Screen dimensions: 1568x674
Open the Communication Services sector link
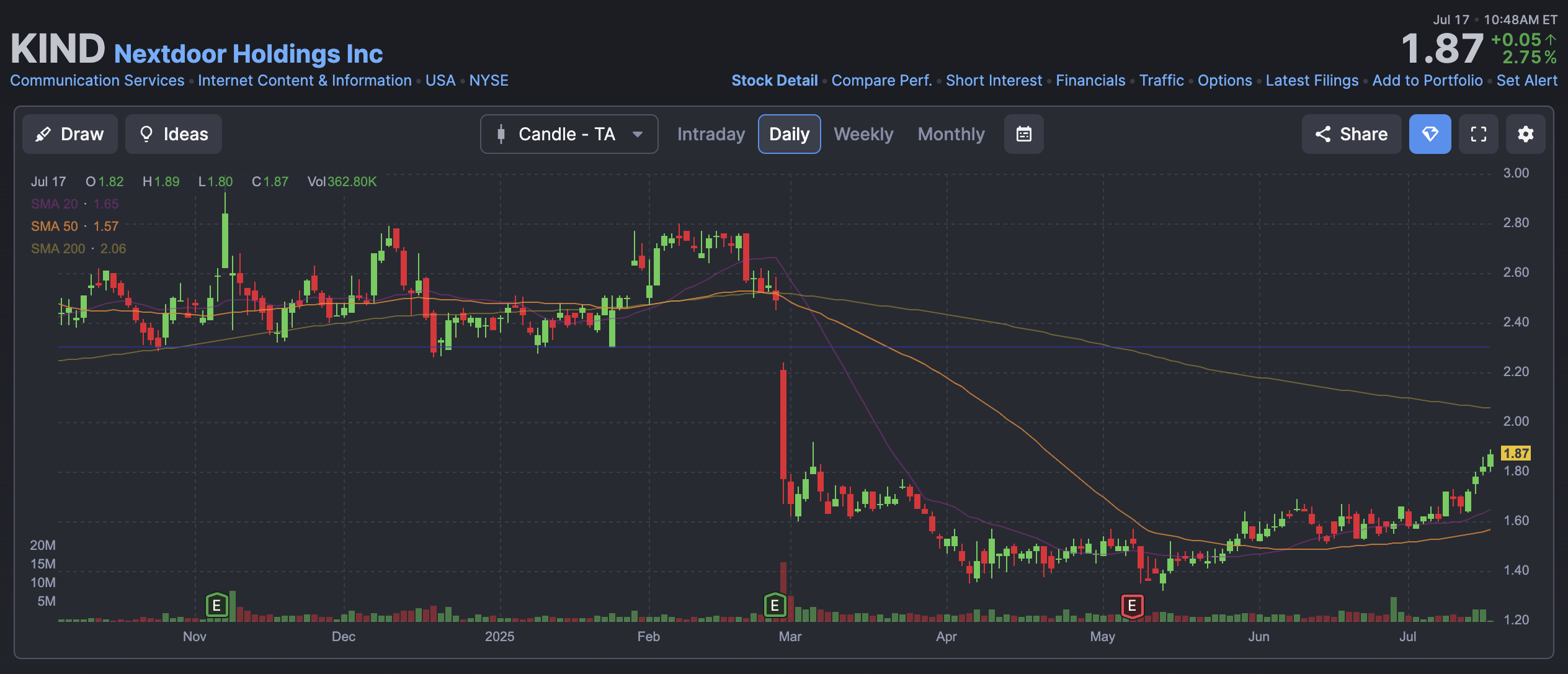click(x=97, y=81)
